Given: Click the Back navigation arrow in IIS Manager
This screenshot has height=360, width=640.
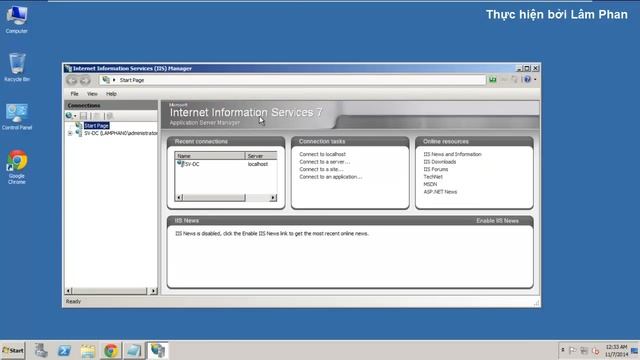Looking at the screenshot, I should pyautogui.click(x=72, y=80).
